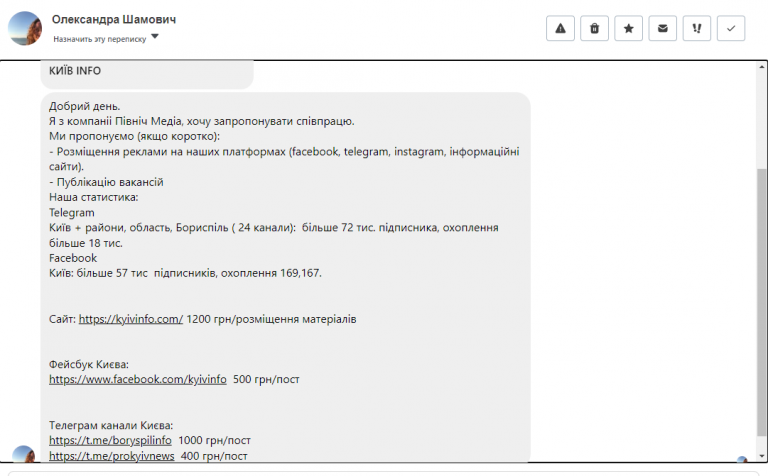This screenshot has width=768, height=476.
Task: Open the t.me/boryspilinfo Telegram link
Action: click(110, 440)
